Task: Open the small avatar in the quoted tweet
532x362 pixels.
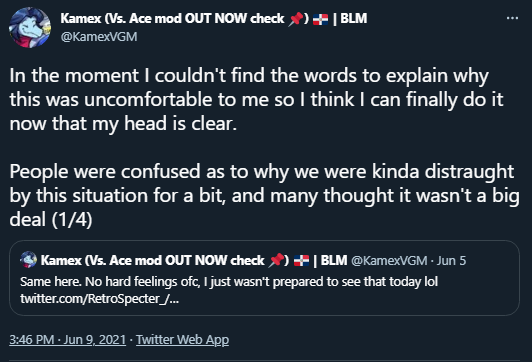Action: coord(28,260)
